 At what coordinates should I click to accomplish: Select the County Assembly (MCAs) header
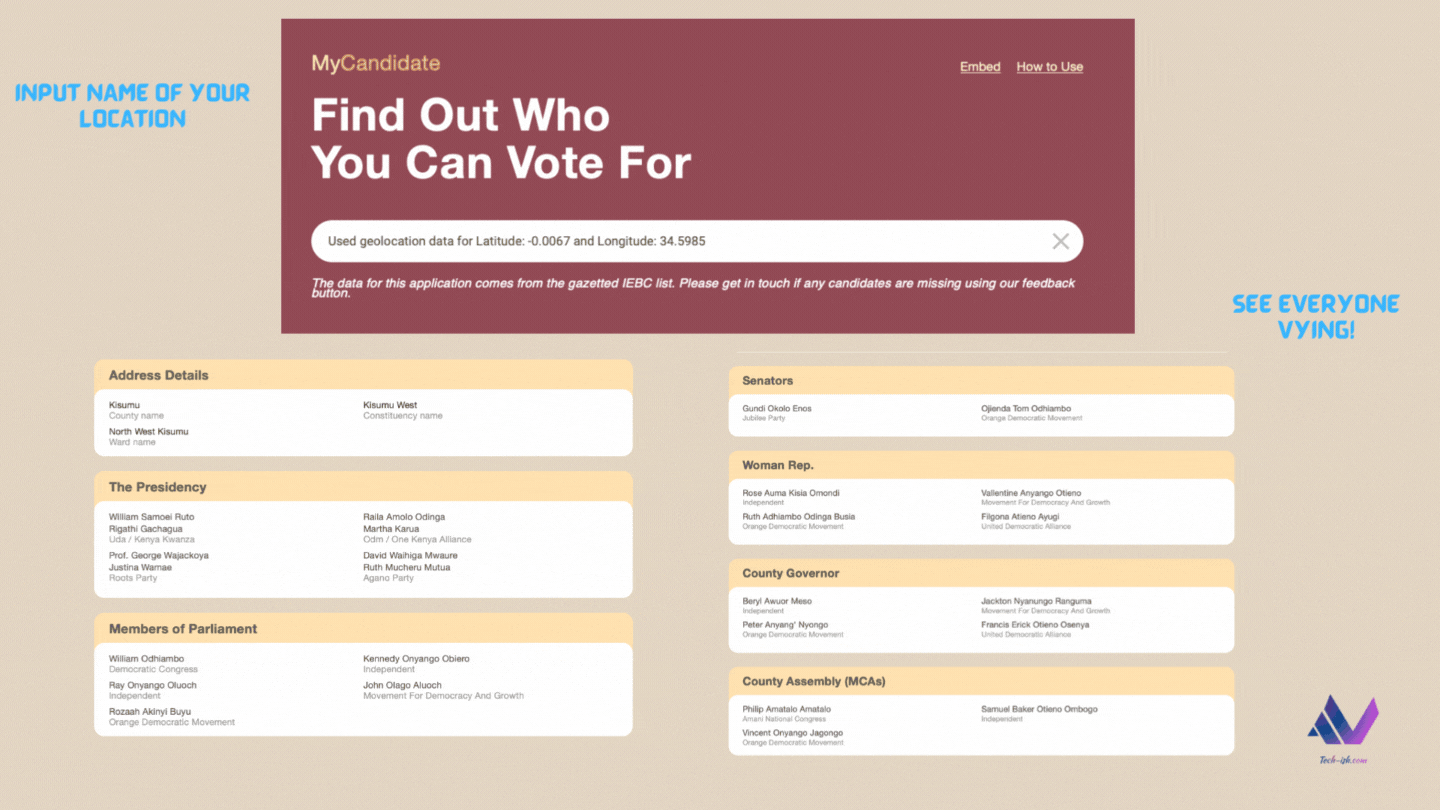(981, 681)
